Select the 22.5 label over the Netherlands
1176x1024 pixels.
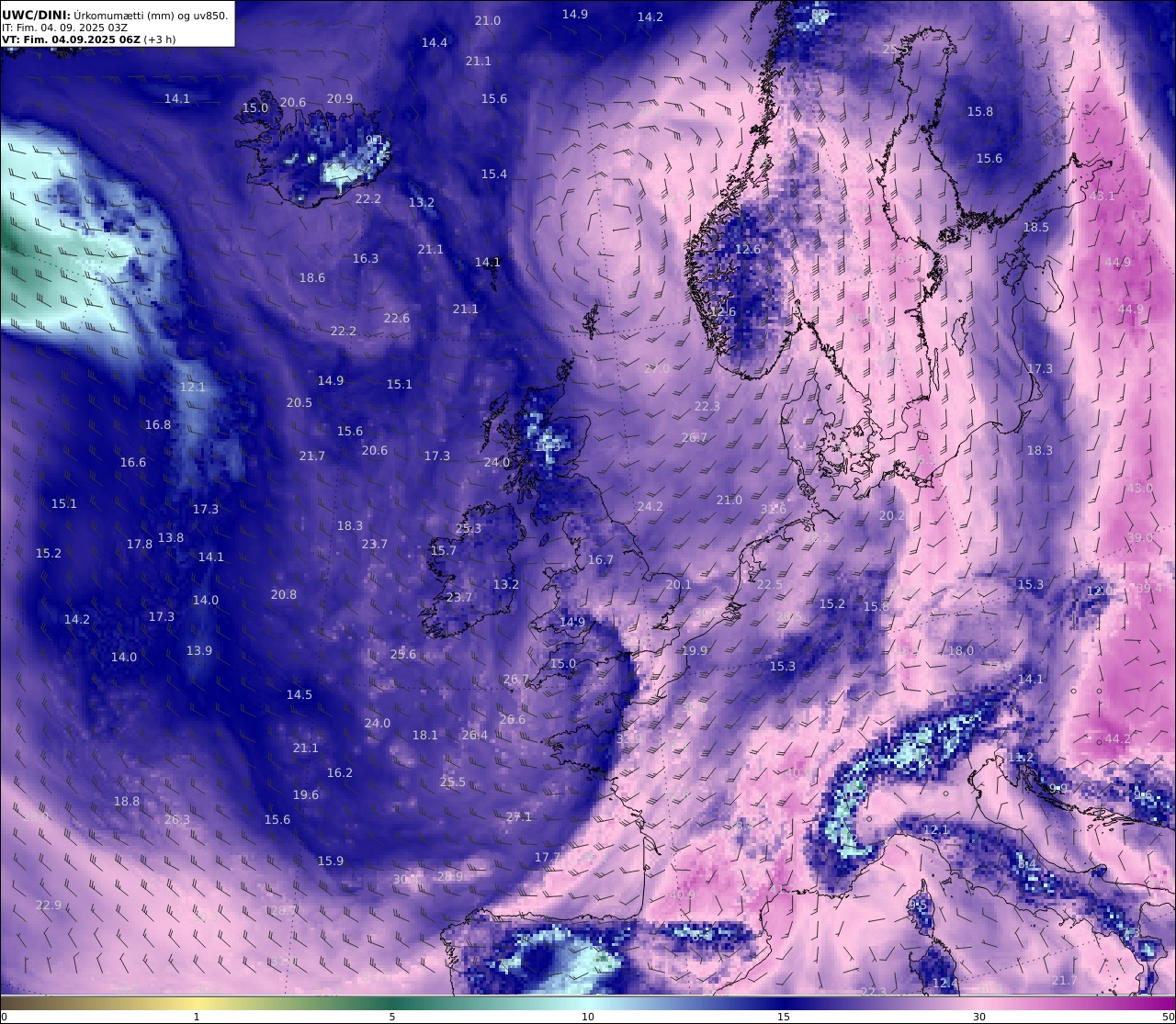point(770,586)
